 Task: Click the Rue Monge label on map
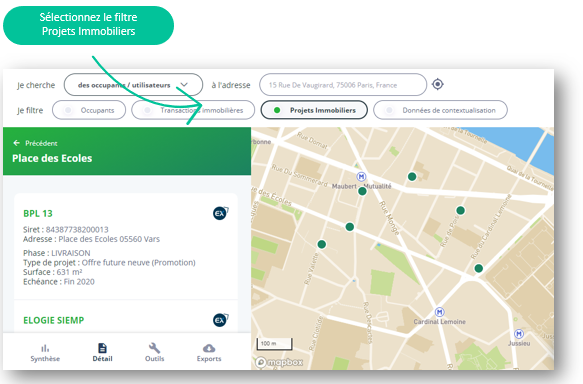[x=389, y=219]
